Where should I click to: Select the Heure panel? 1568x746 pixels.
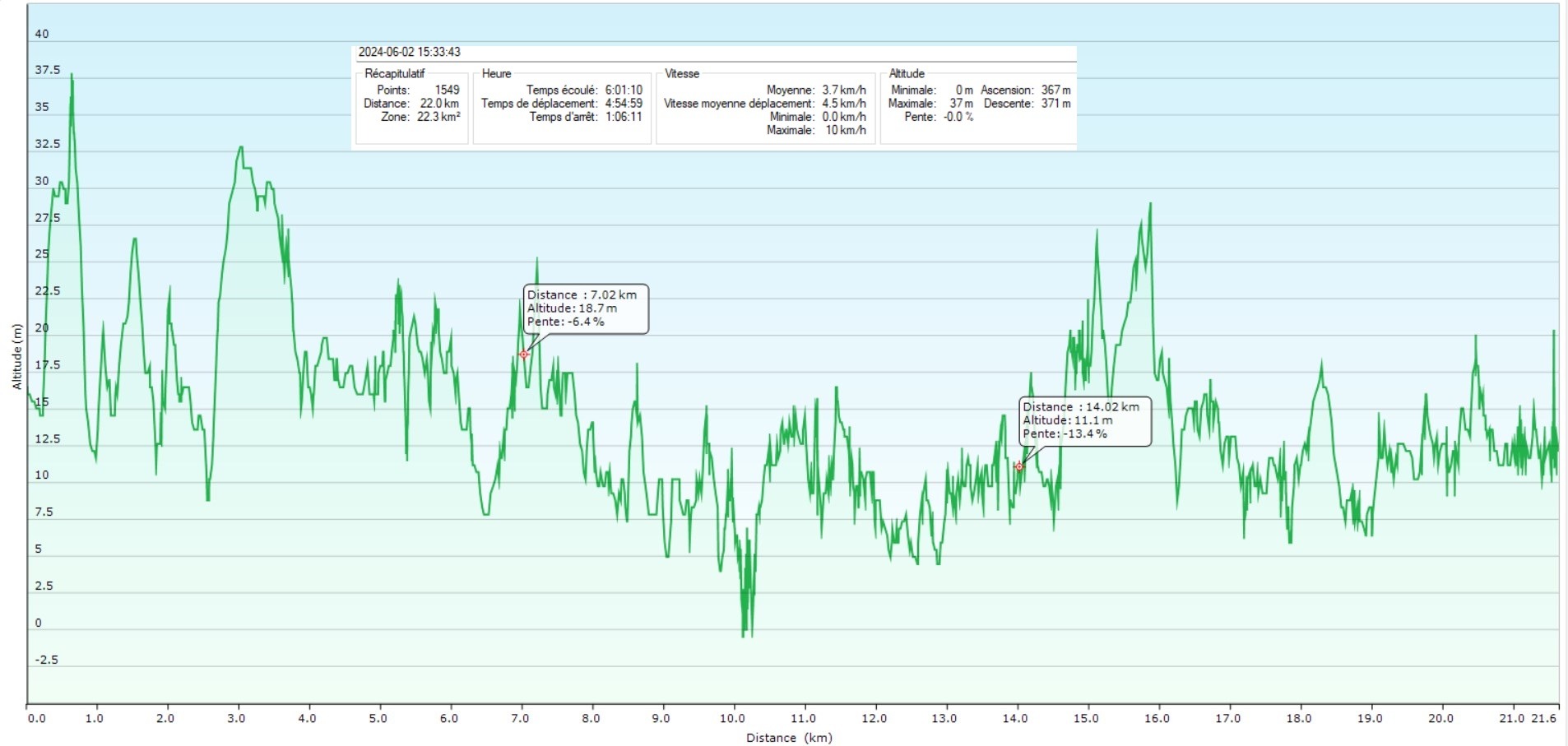562,105
